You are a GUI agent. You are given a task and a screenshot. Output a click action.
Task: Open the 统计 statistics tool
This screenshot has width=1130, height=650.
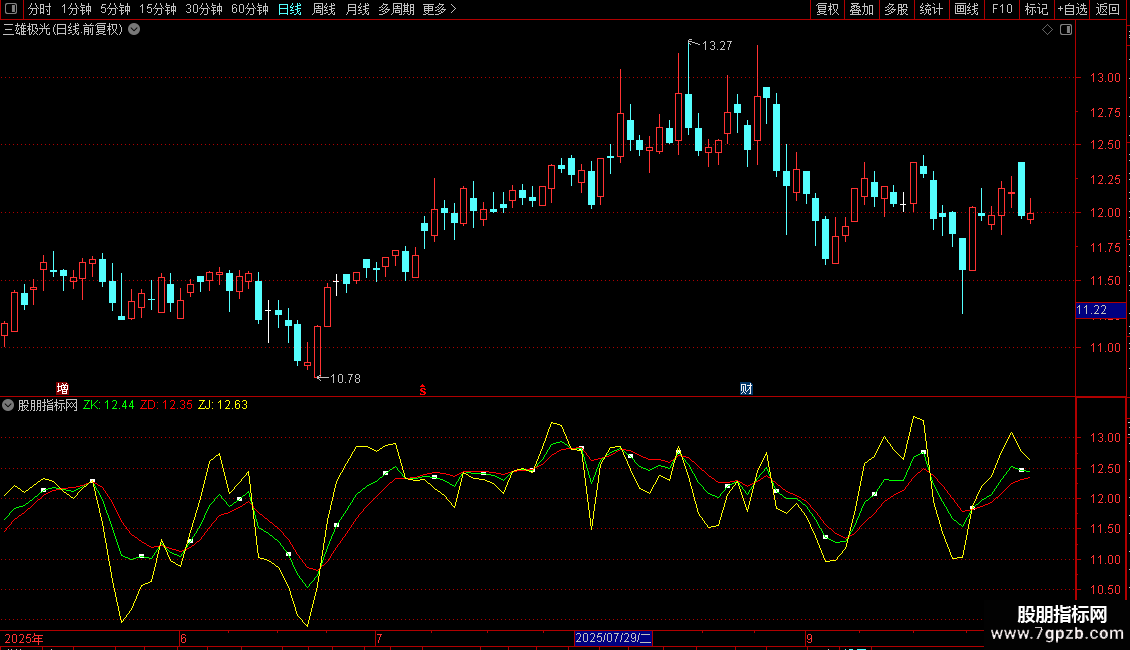[930, 9]
